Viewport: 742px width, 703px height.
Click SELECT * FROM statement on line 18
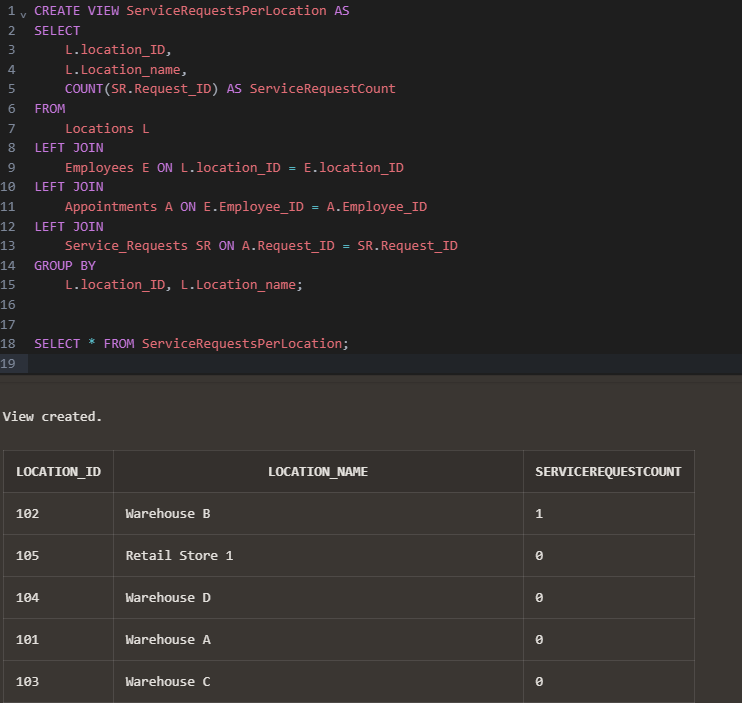[x=191, y=344]
